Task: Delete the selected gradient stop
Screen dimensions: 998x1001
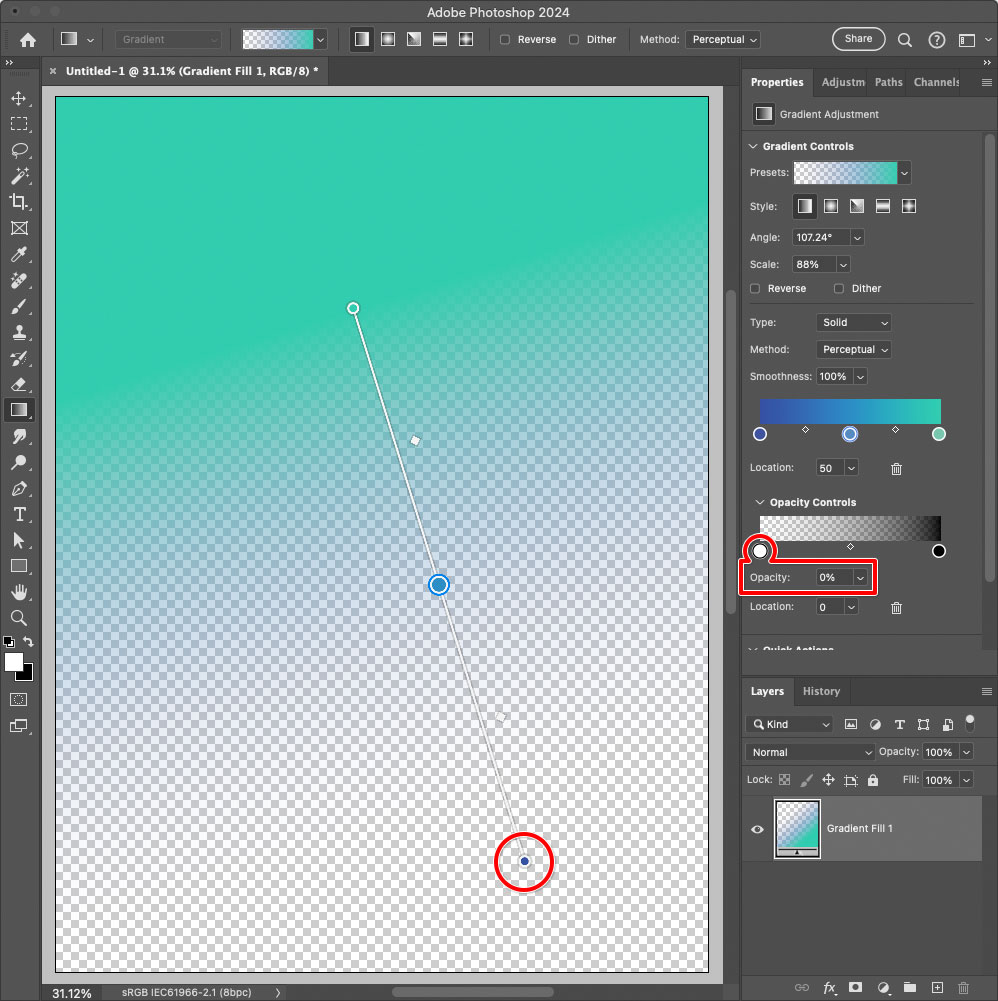Action: (896, 469)
